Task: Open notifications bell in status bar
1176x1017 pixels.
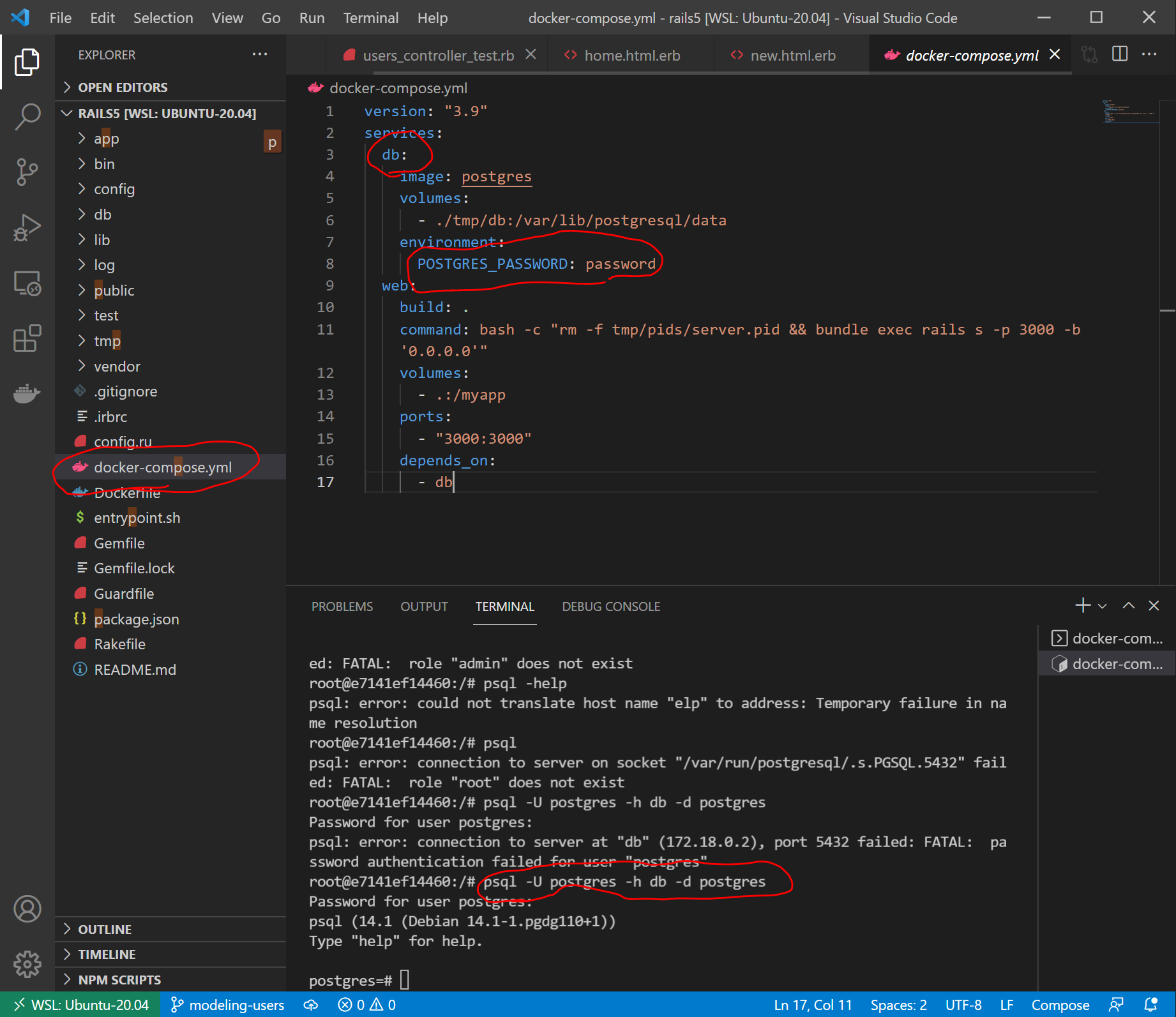Action: tap(1150, 1005)
